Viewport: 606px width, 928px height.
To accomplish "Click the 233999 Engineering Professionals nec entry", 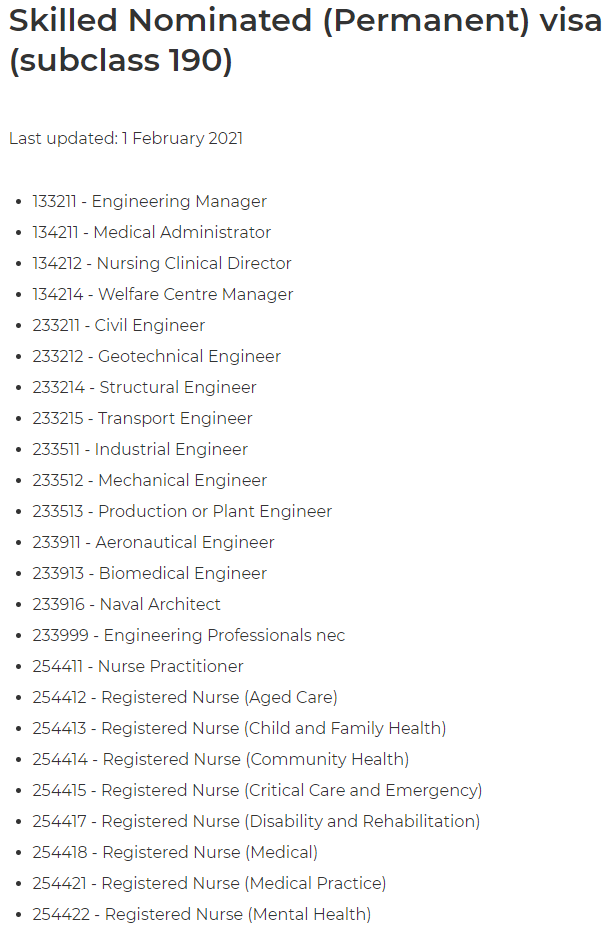I will point(189,635).
